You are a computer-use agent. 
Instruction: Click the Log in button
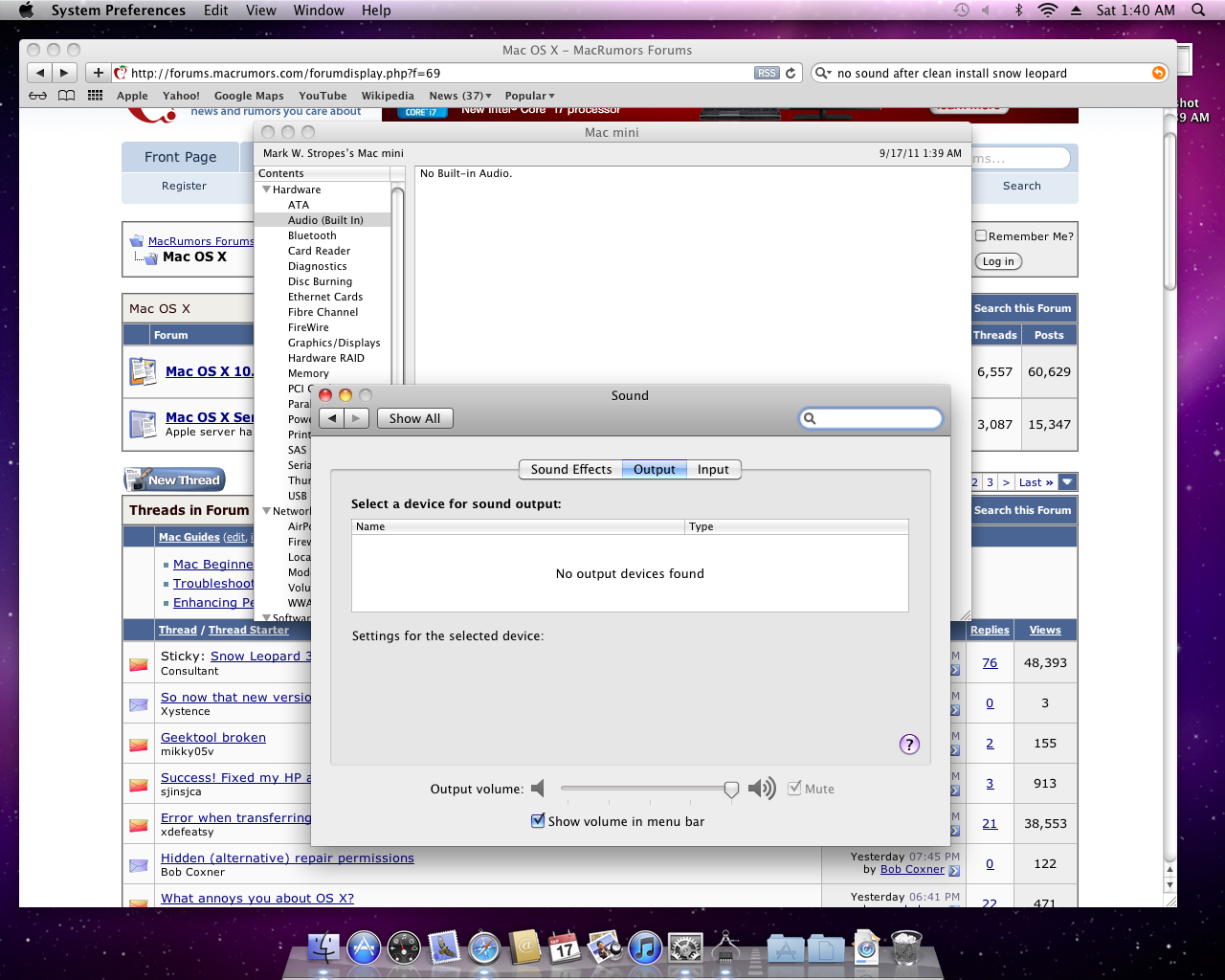(998, 261)
